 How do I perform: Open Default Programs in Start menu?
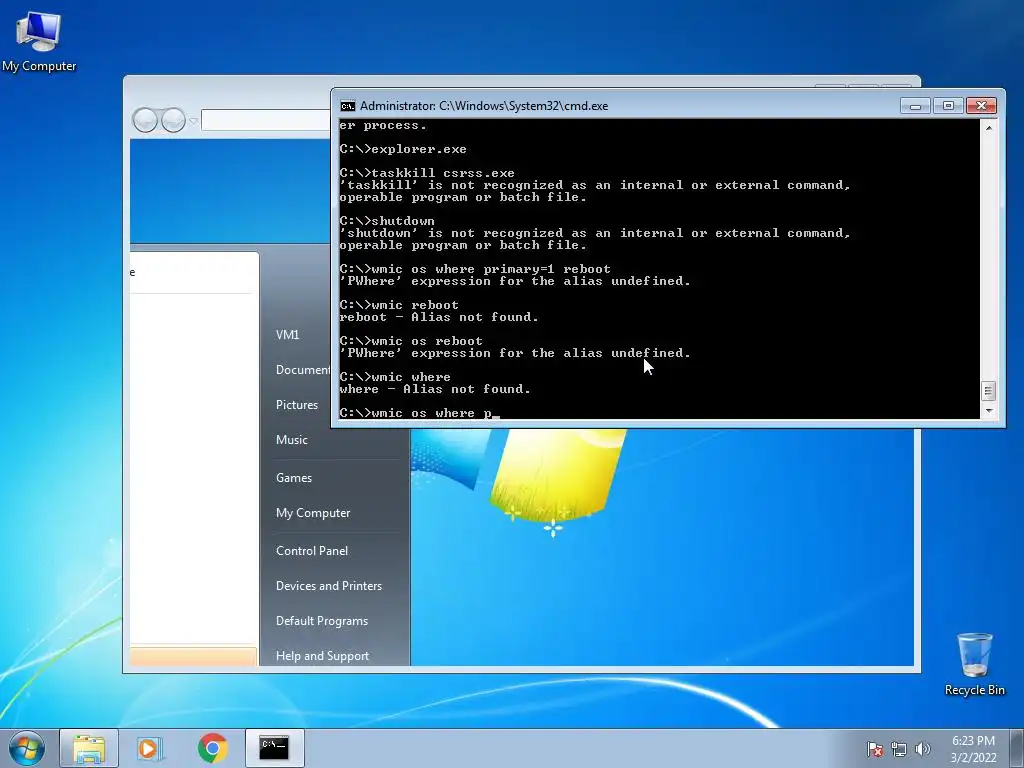(x=322, y=621)
